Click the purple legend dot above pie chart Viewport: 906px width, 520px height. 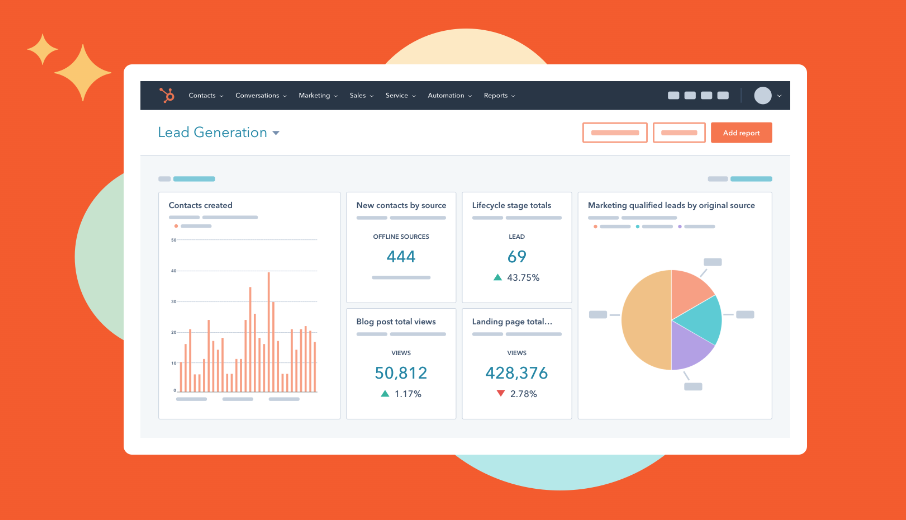[x=680, y=226]
